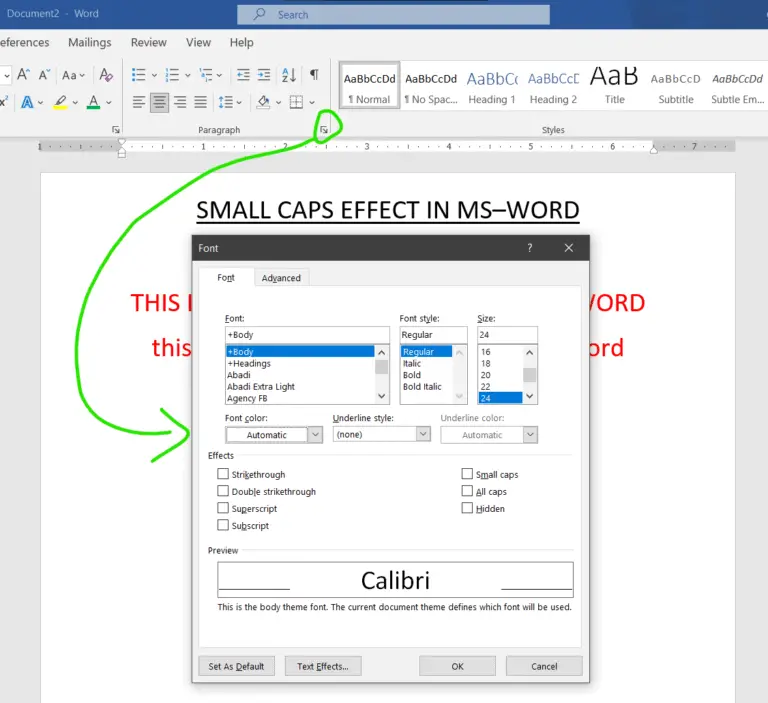The width and height of the screenshot is (768, 703).
Task: Open the Help ribbon tab
Action: (x=241, y=43)
